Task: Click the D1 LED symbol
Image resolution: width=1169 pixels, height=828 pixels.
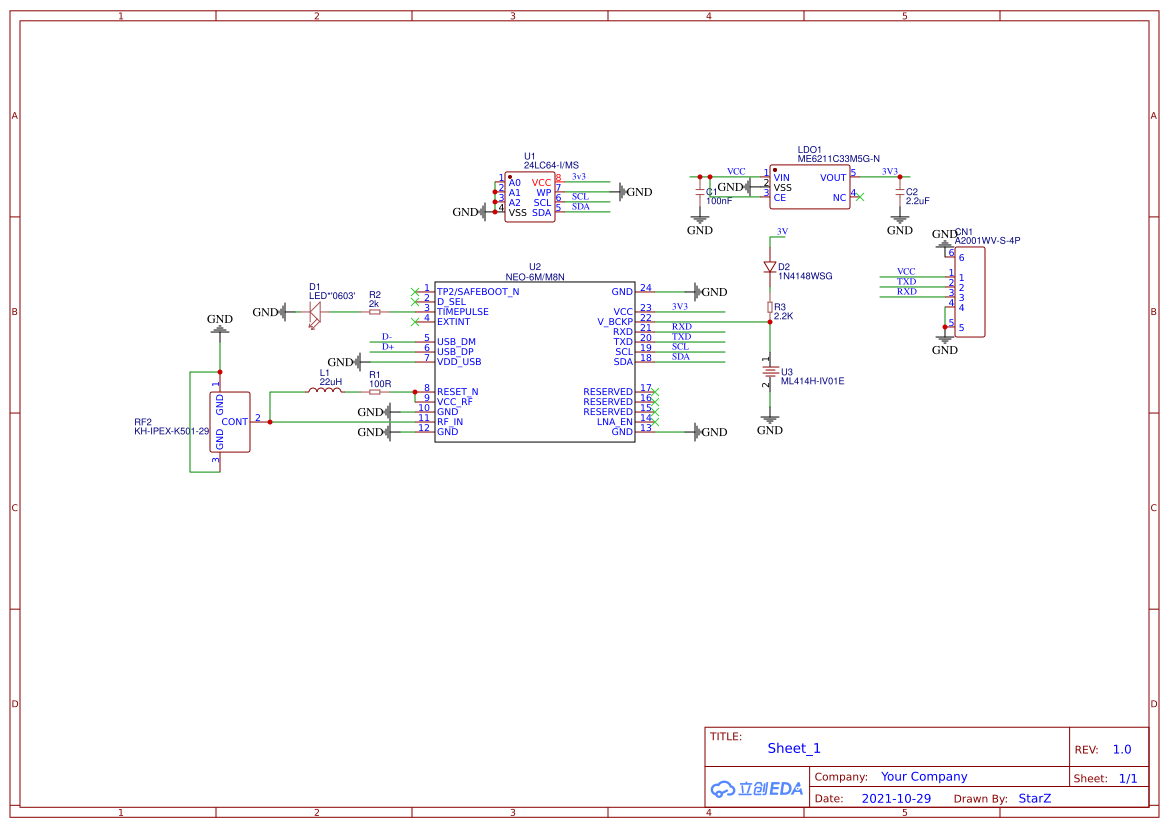Action: [316, 312]
